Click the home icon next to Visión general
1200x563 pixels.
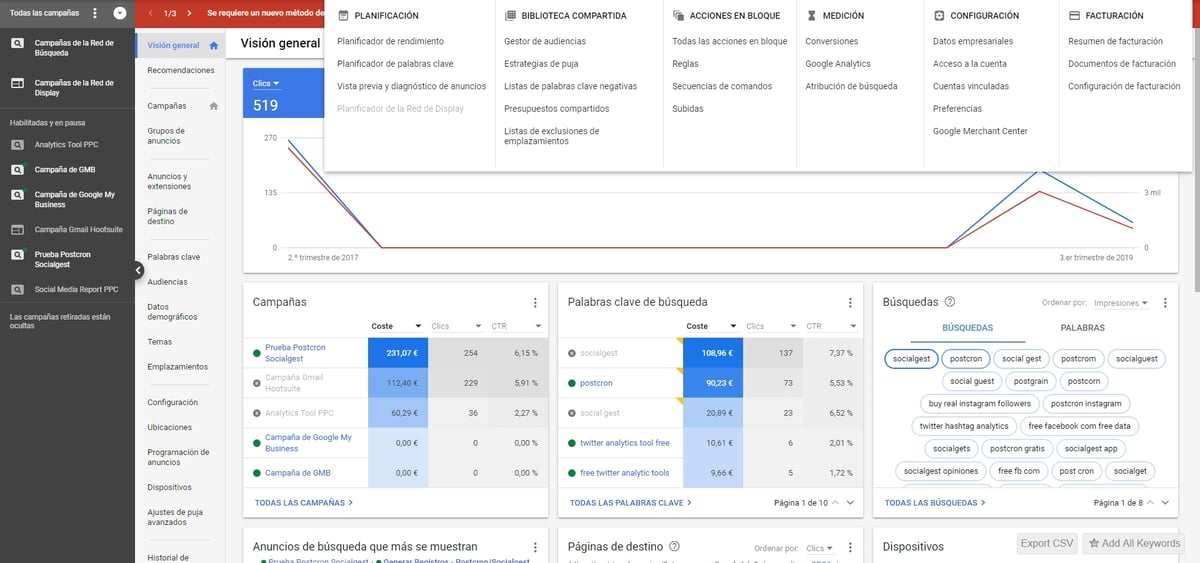pos(214,46)
